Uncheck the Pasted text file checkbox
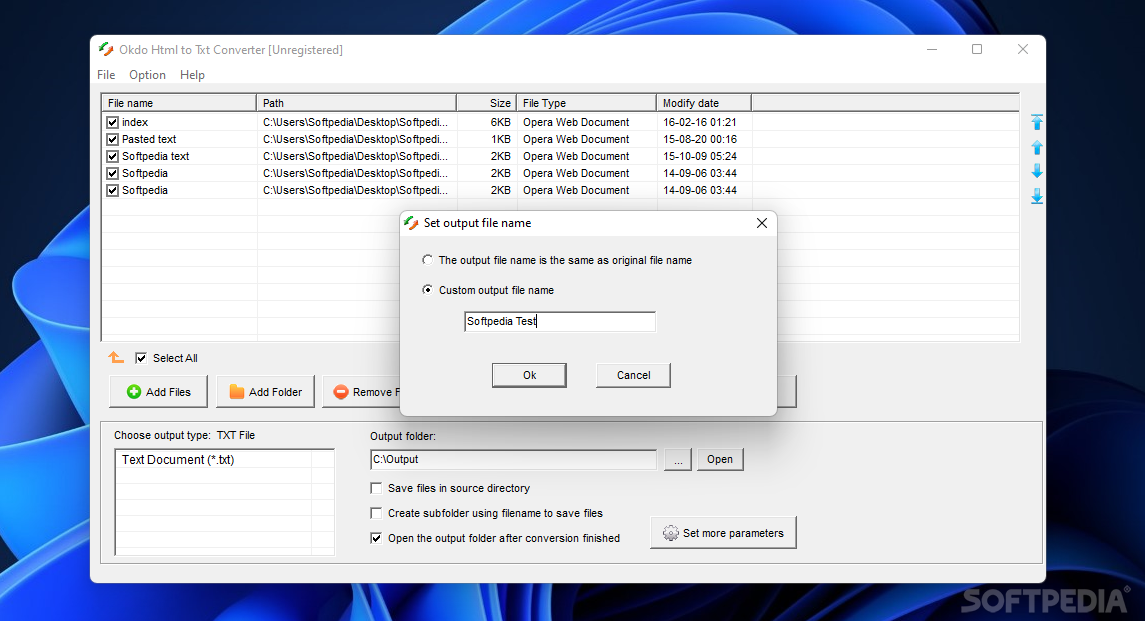This screenshot has height=628, width=1146. click(x=112, y=139)
